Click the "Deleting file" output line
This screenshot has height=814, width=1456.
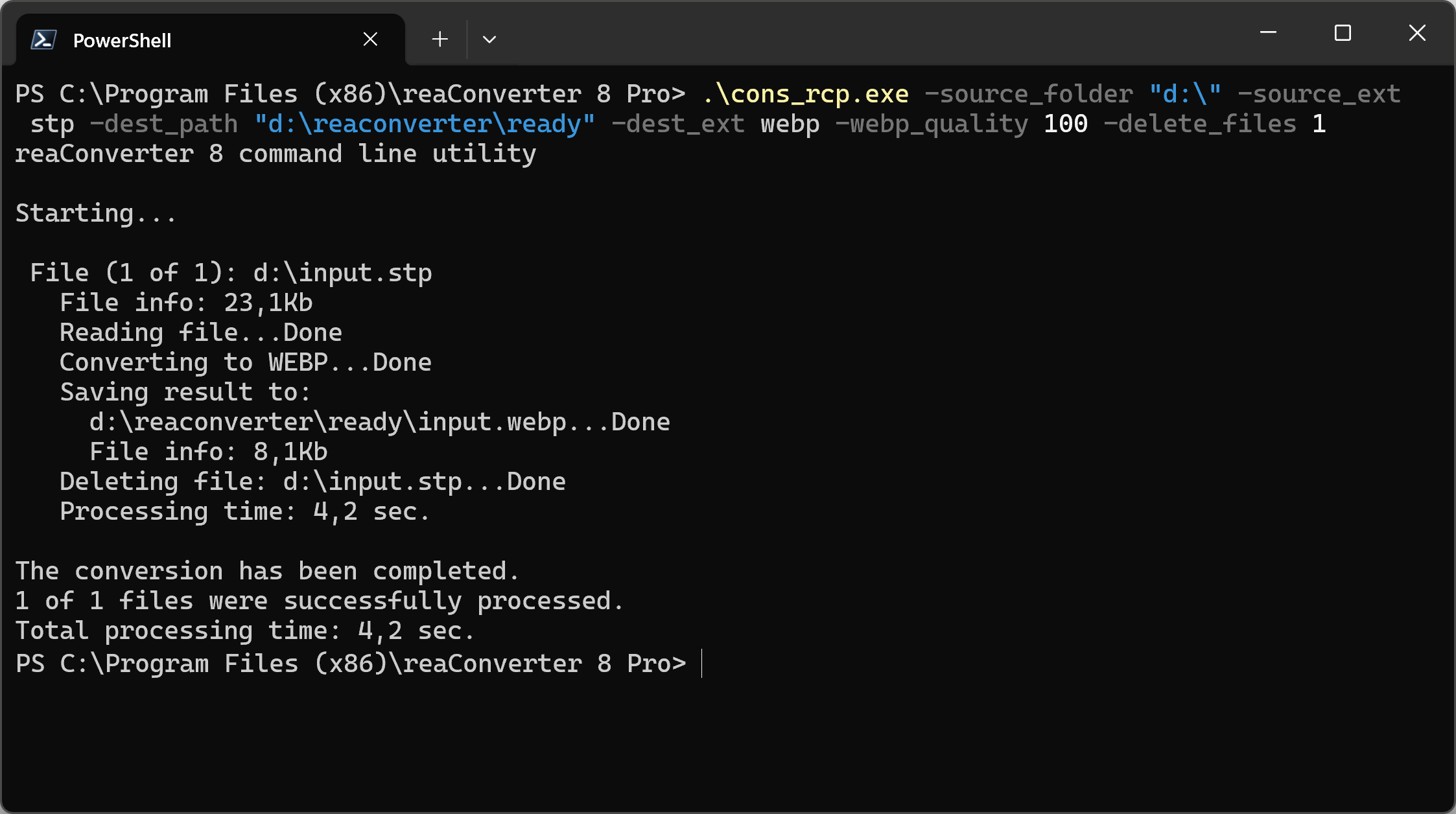(x=312, y=482)
